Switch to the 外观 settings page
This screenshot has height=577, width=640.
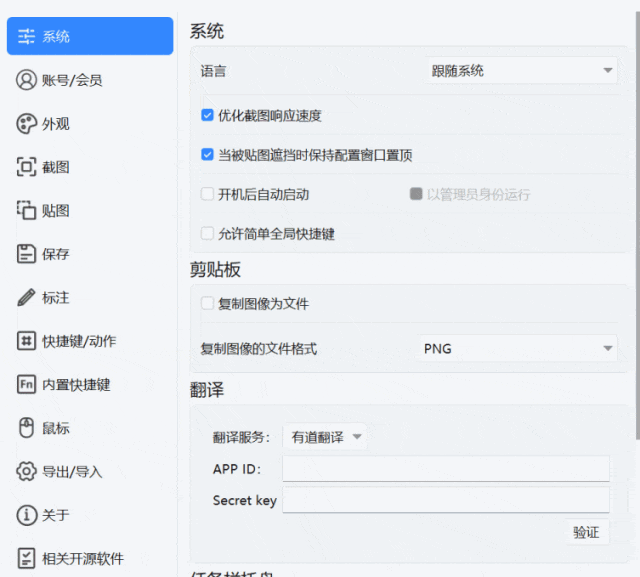[90, 124]
